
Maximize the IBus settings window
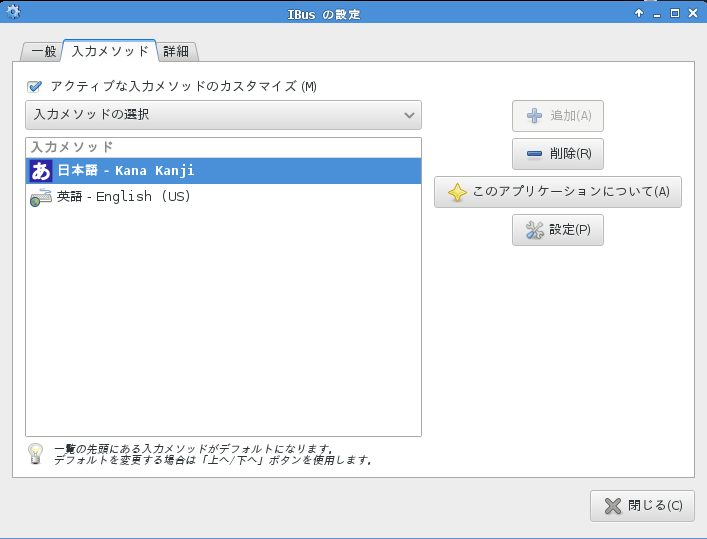point(675,13)
